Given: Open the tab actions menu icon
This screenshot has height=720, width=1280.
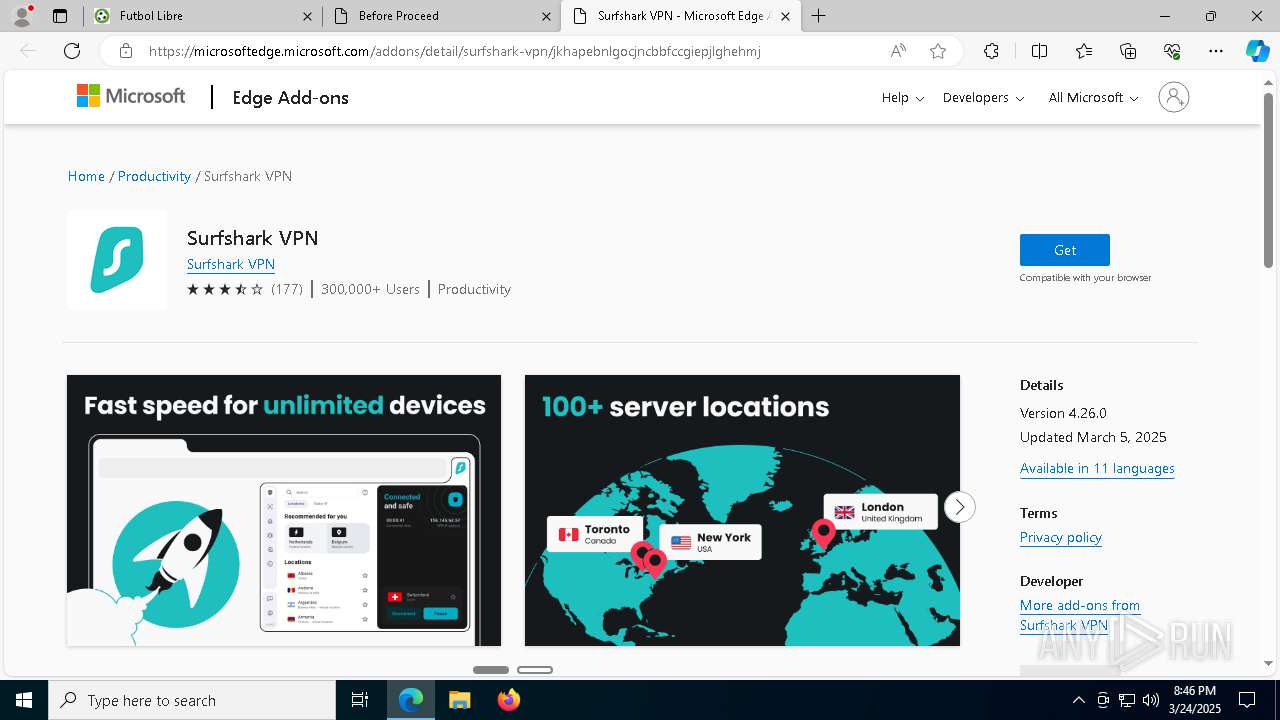Looking at the screenshot, I should click(x=60, y=16).
